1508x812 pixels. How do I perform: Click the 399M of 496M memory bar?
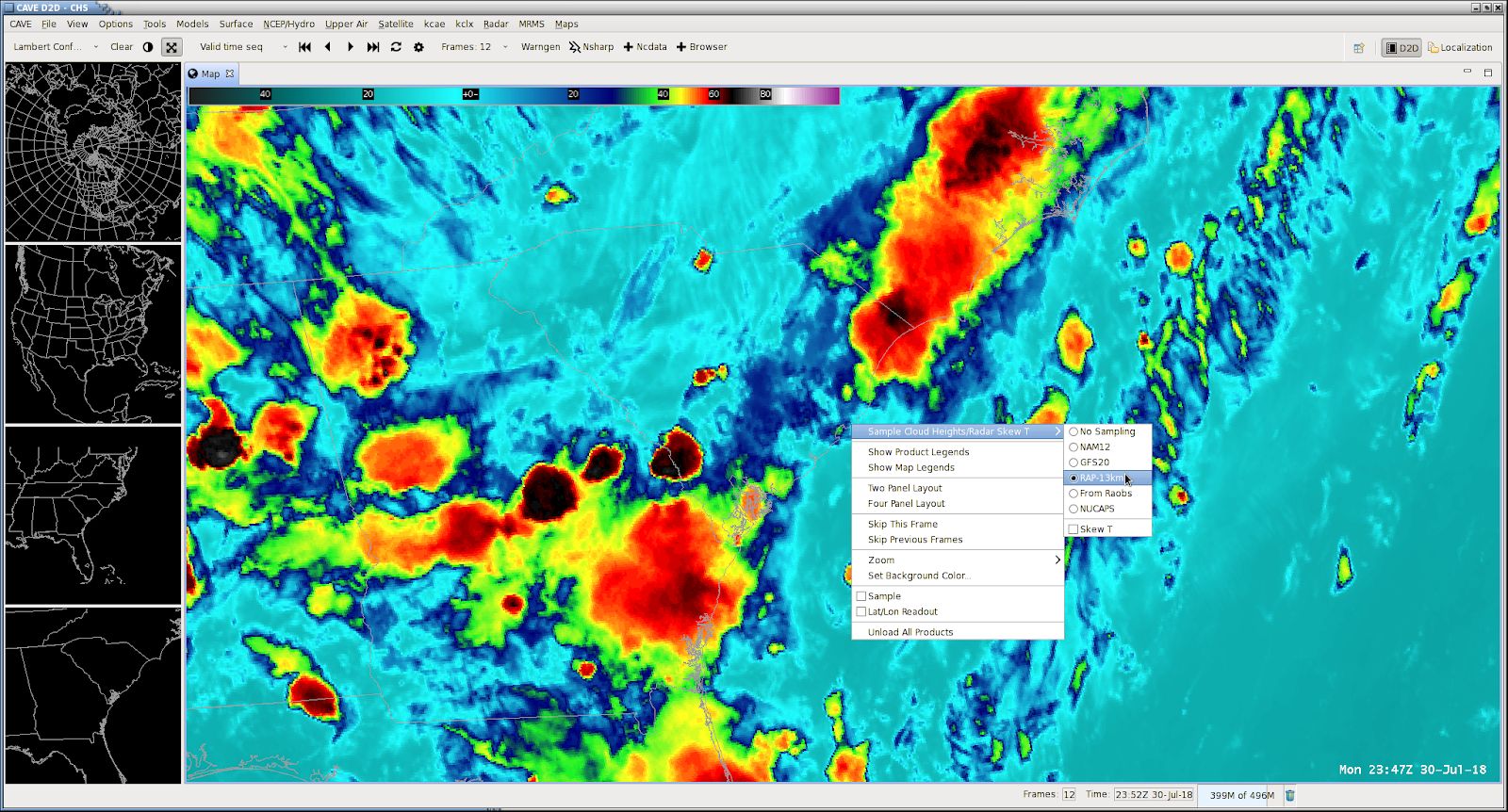click(x=1240, y=795)
